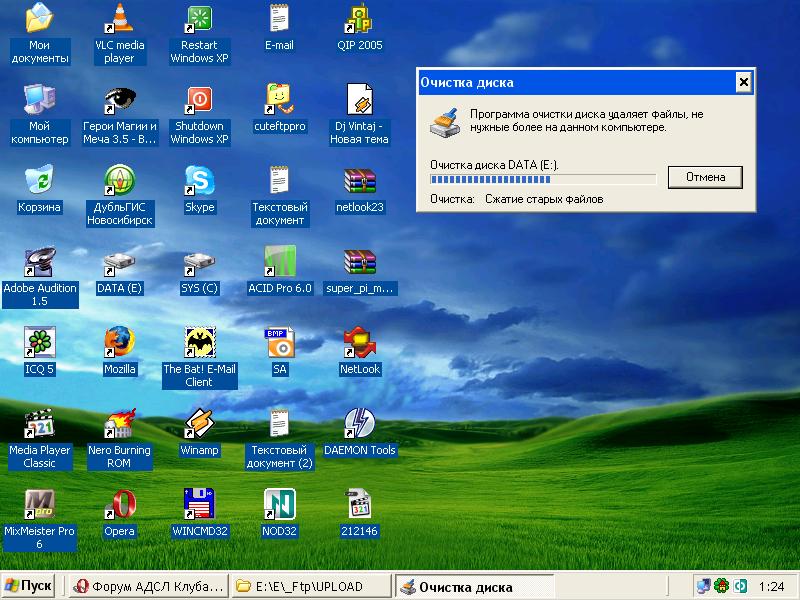The height and width of the screenshot is (600, 800).
Task: Launch the NetLook shortcut
Action: 360,342
